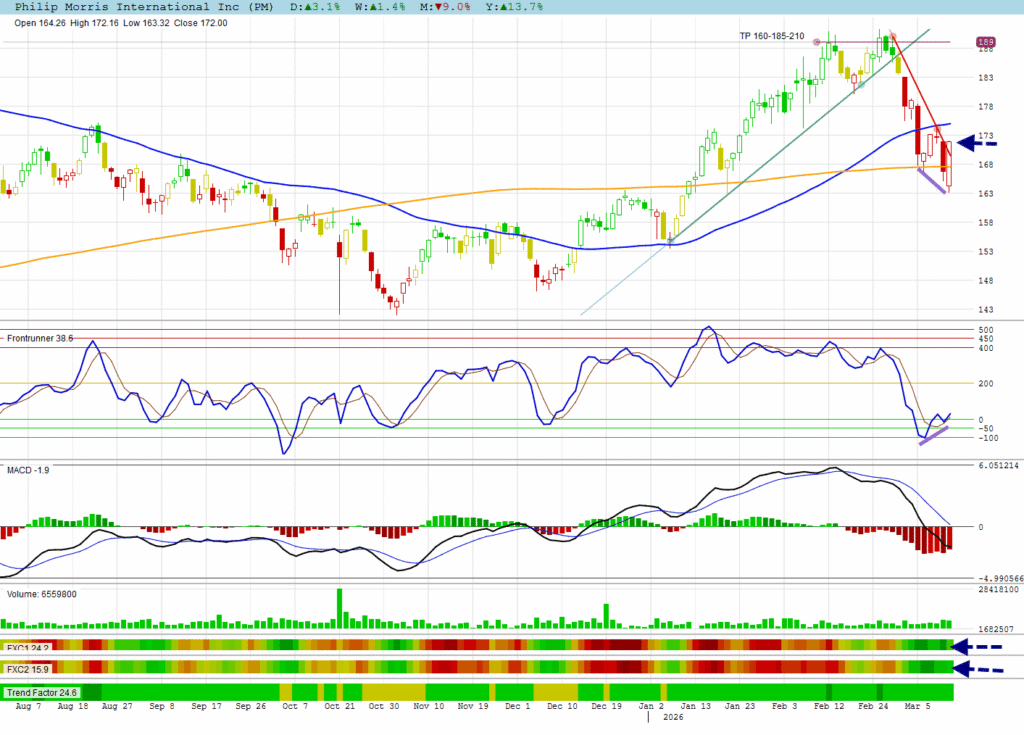Click the Frontrunner 38.6 indicator label

[x=40, y=339]
